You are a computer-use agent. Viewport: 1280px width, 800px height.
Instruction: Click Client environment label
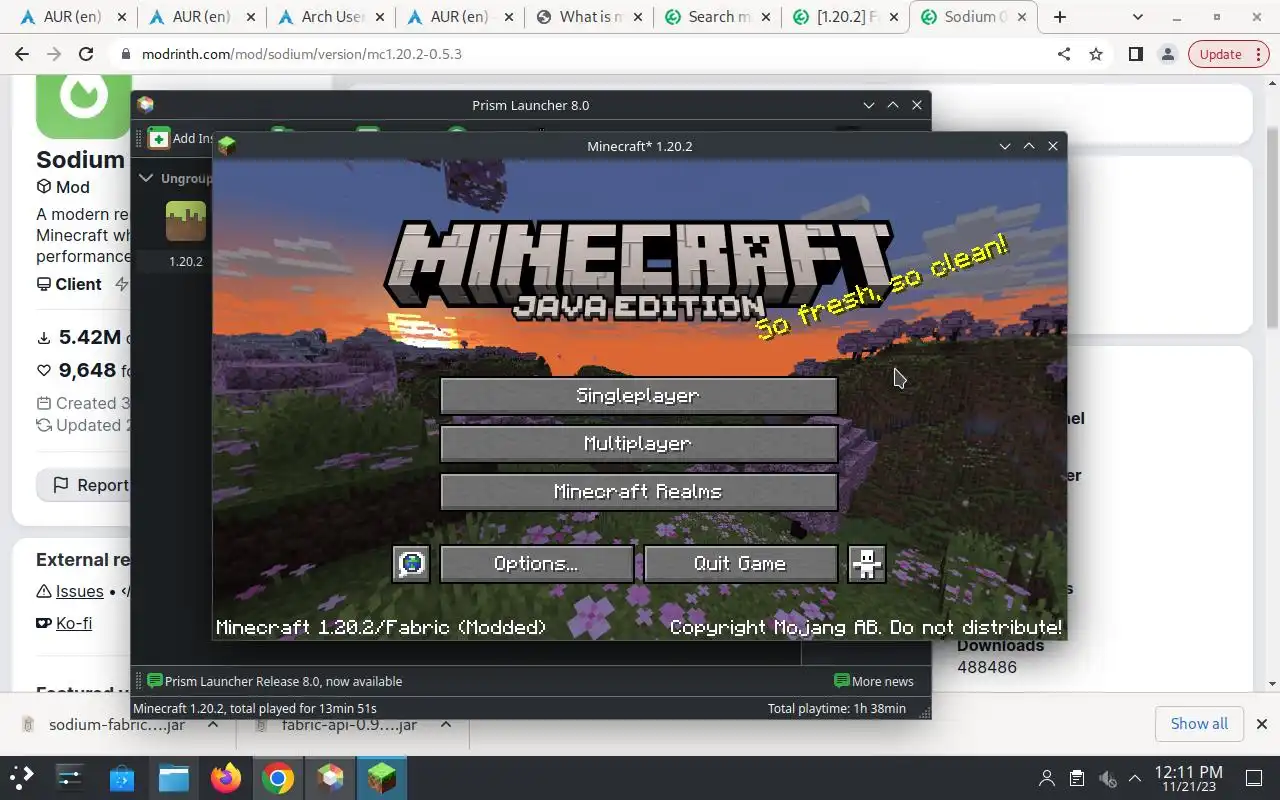click(x=69, y=284)
